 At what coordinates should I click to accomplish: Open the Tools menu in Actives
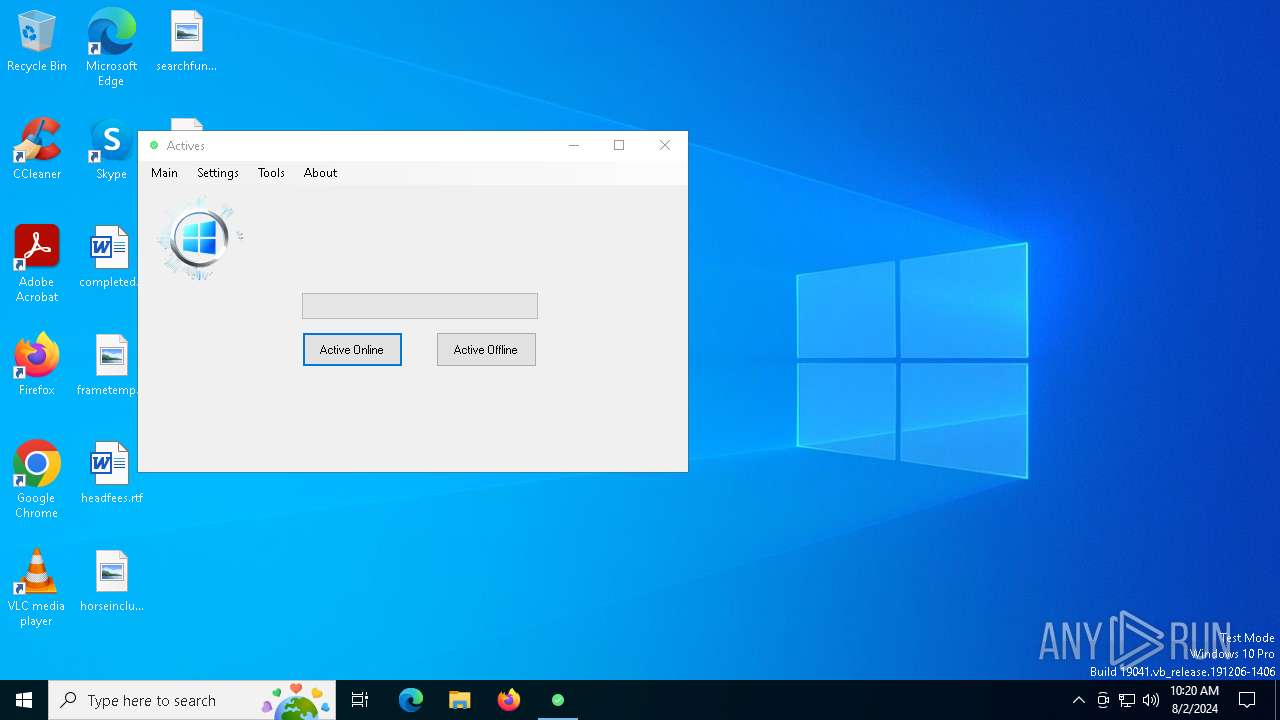pyautogui.click(x=271, y=173)
